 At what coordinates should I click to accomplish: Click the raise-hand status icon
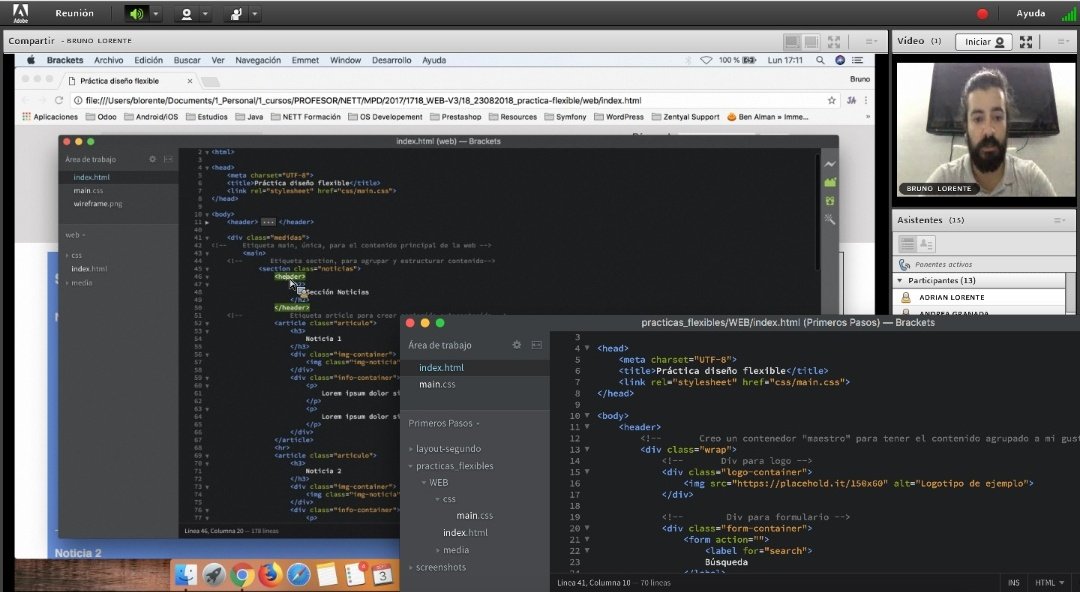click(236, 14)
